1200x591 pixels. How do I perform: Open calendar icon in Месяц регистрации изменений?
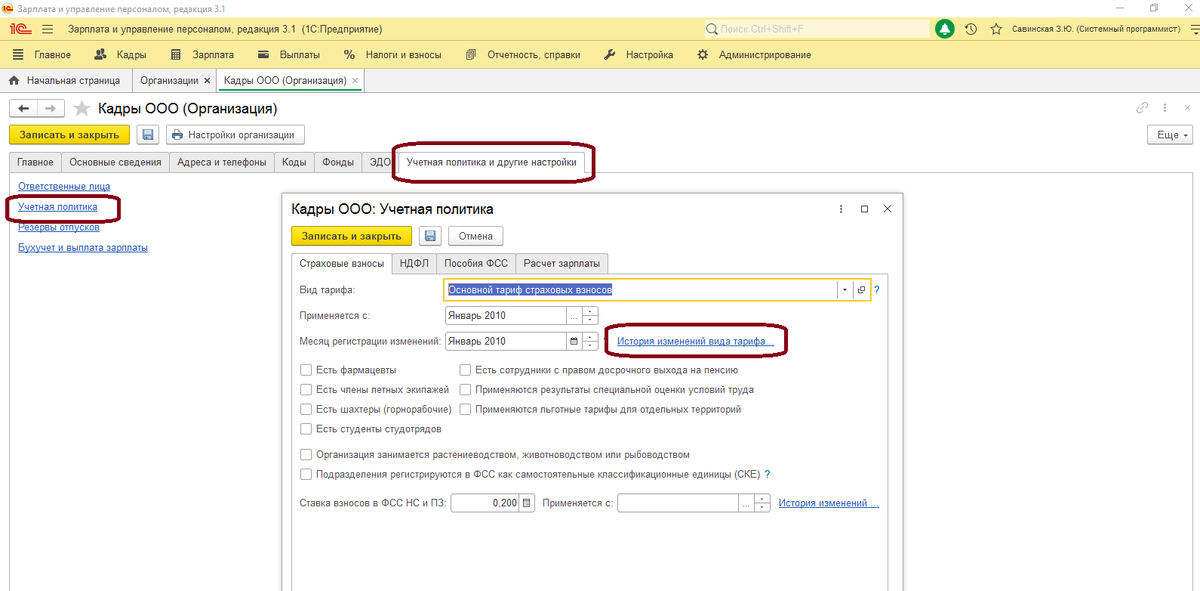[573, 341]
